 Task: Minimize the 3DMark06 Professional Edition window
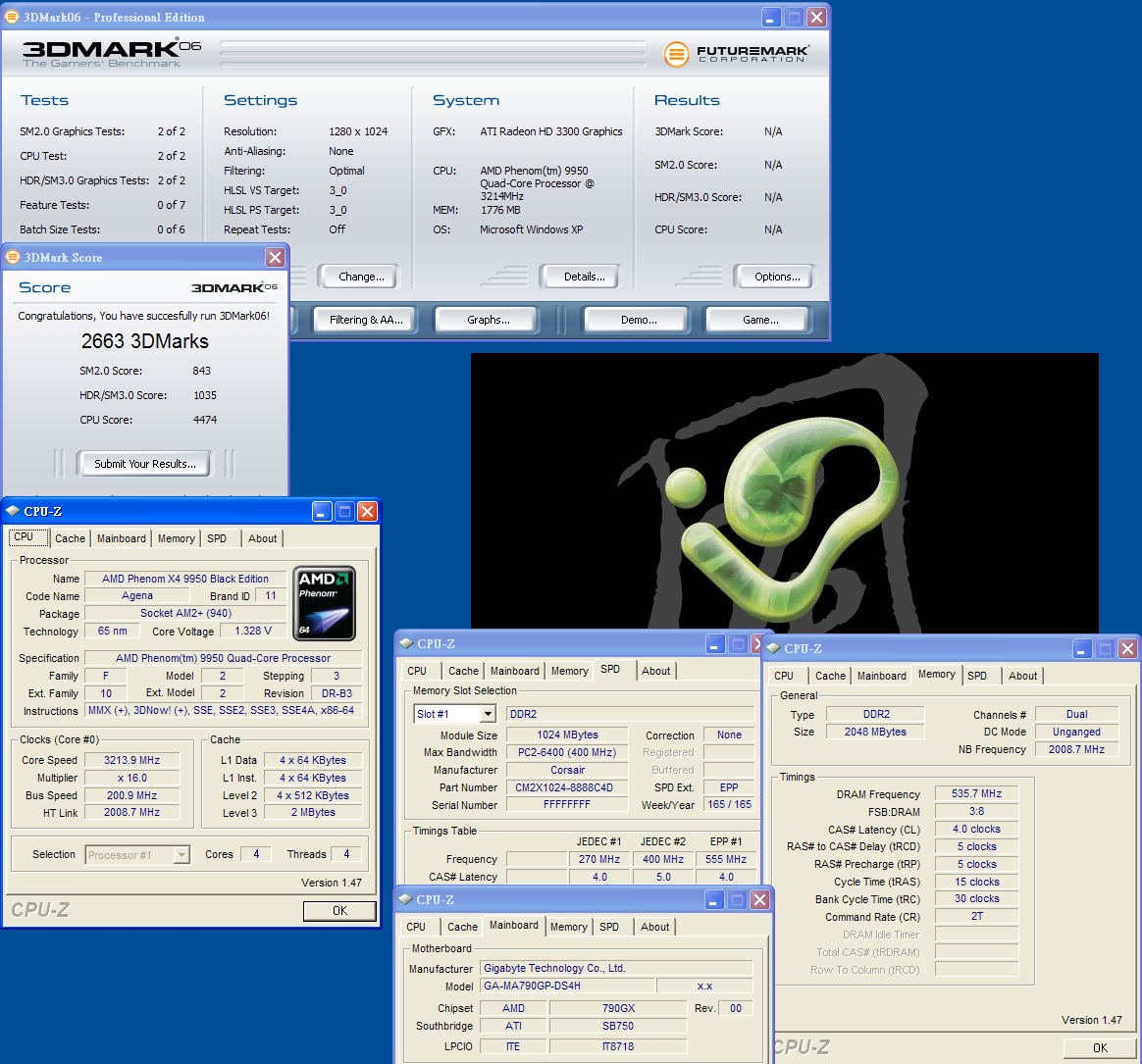click(772, 17)
